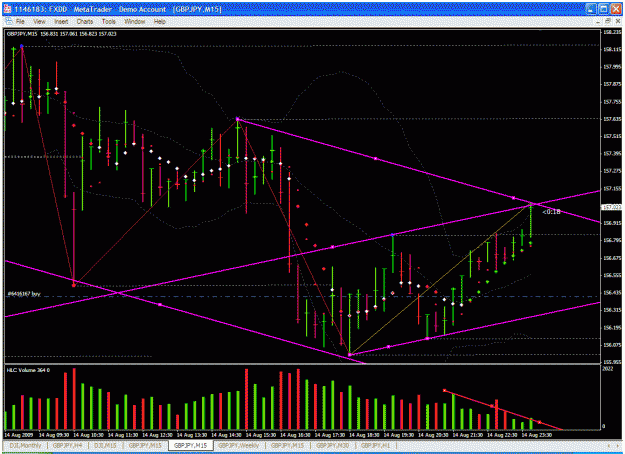Select trendline anchor at lowest candle bottom
This screenshot has width=625, height=454.
tap(350, 354)
